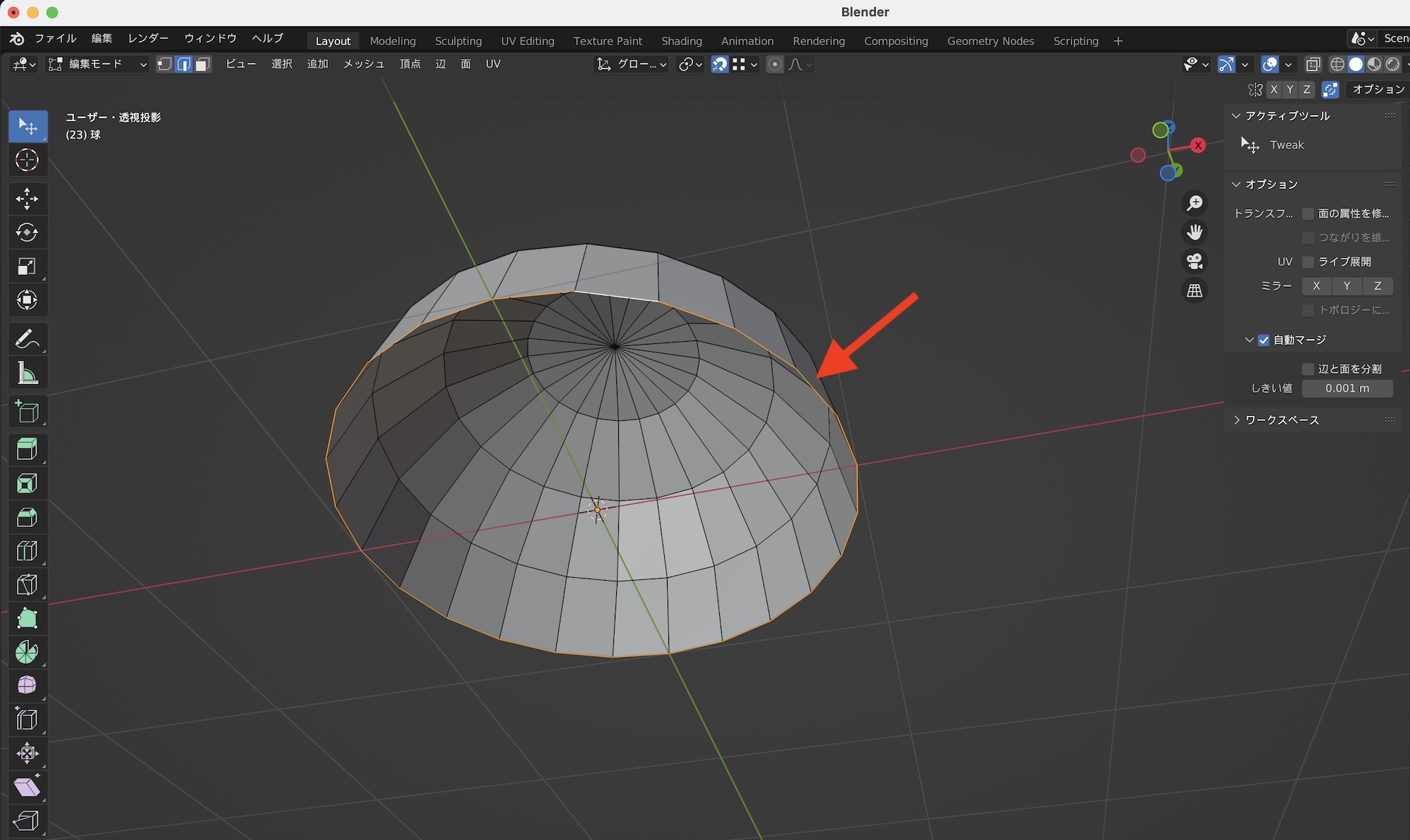Select the Rotate tool
This screenshot has width=1410, height=840.
coord(27,233)
